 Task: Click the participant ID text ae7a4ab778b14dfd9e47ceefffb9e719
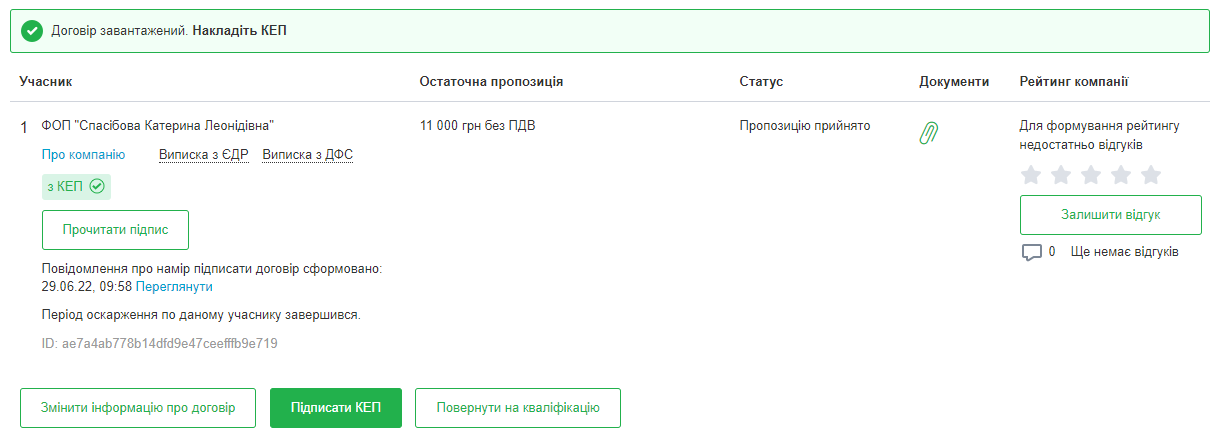point(159,344)
